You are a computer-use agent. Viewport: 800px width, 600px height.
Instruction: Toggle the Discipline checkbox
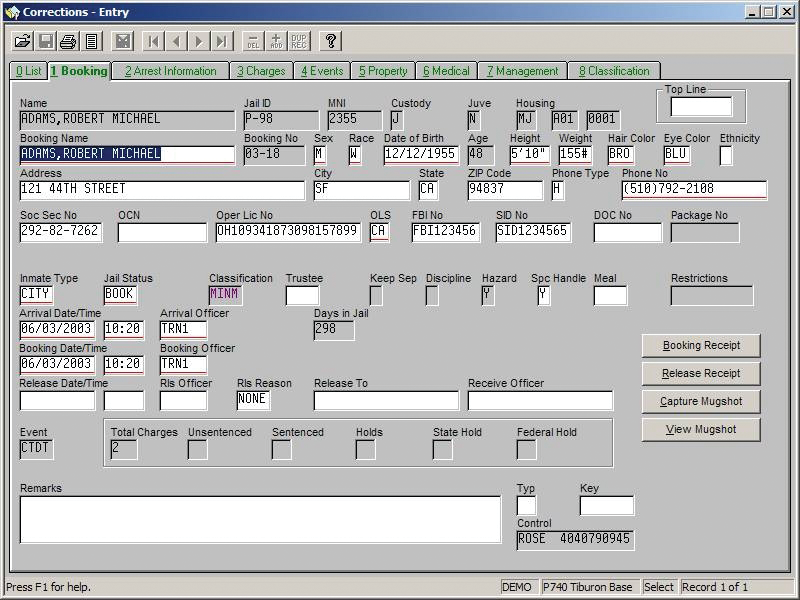tap(432, 296)
